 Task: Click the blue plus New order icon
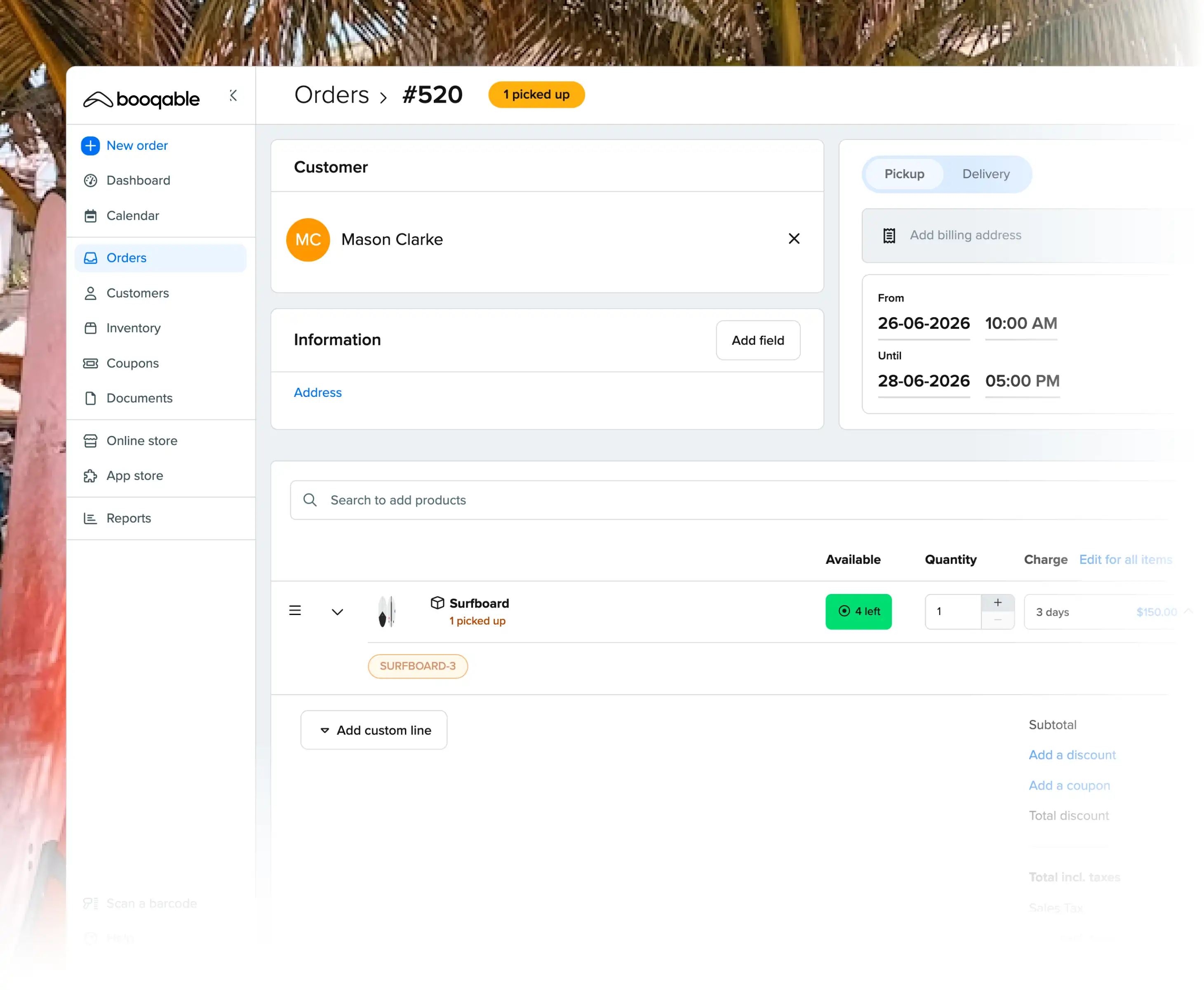[x=90, y=146]
